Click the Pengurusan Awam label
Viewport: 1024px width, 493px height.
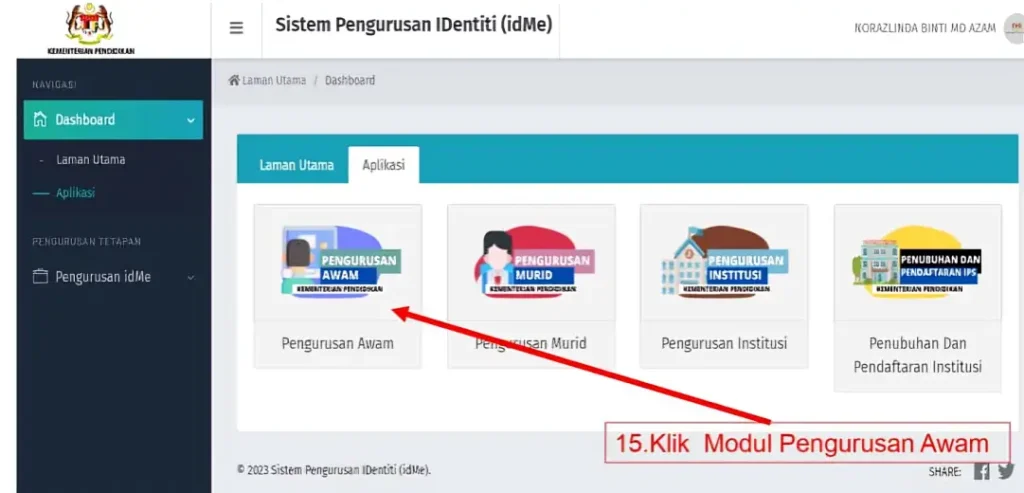click(x=338, y=343)
